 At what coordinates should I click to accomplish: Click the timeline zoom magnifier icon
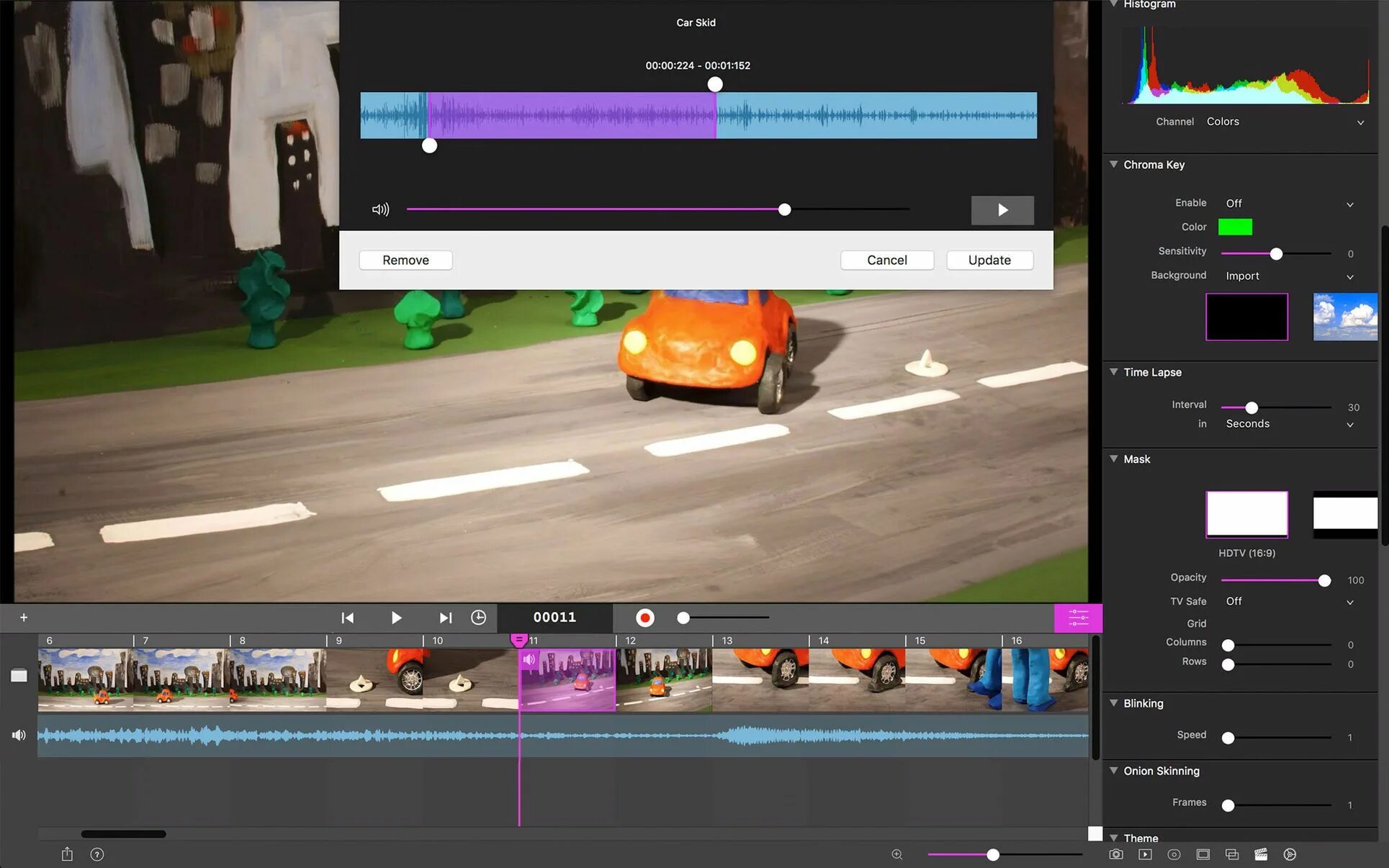pos(896,854)
